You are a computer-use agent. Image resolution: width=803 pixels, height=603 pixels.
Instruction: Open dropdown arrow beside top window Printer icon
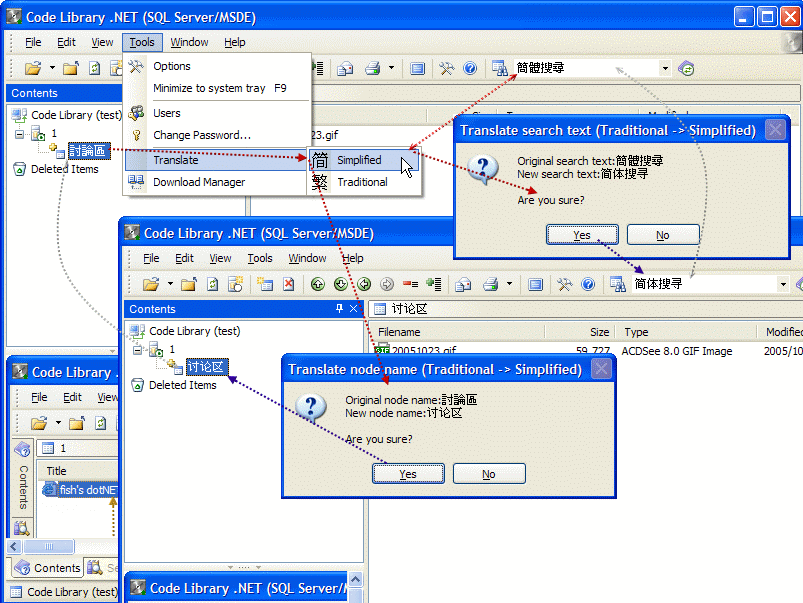coord(391,68)
